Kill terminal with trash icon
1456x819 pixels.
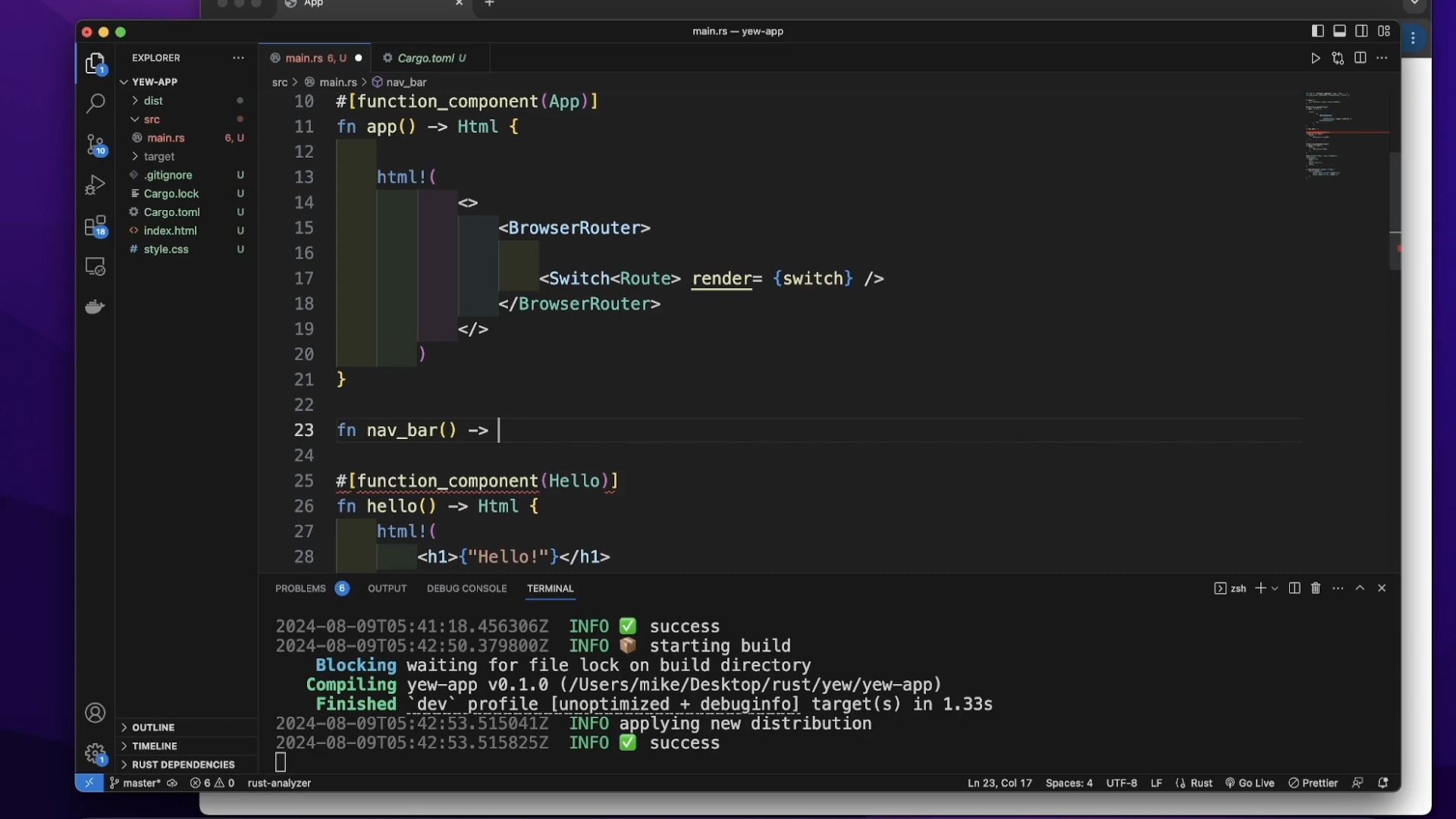coord(1316,588)
